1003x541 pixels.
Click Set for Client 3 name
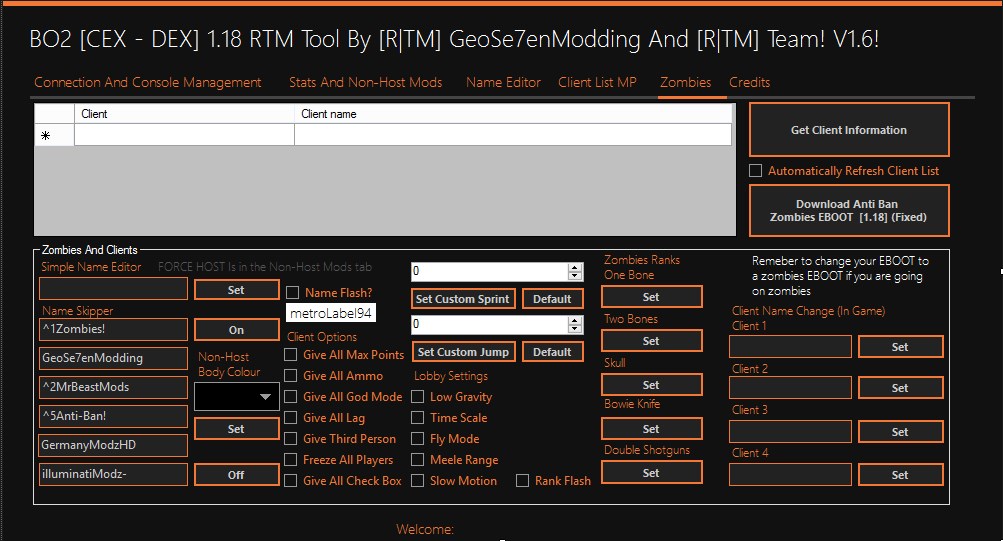[x=900, y=432]
